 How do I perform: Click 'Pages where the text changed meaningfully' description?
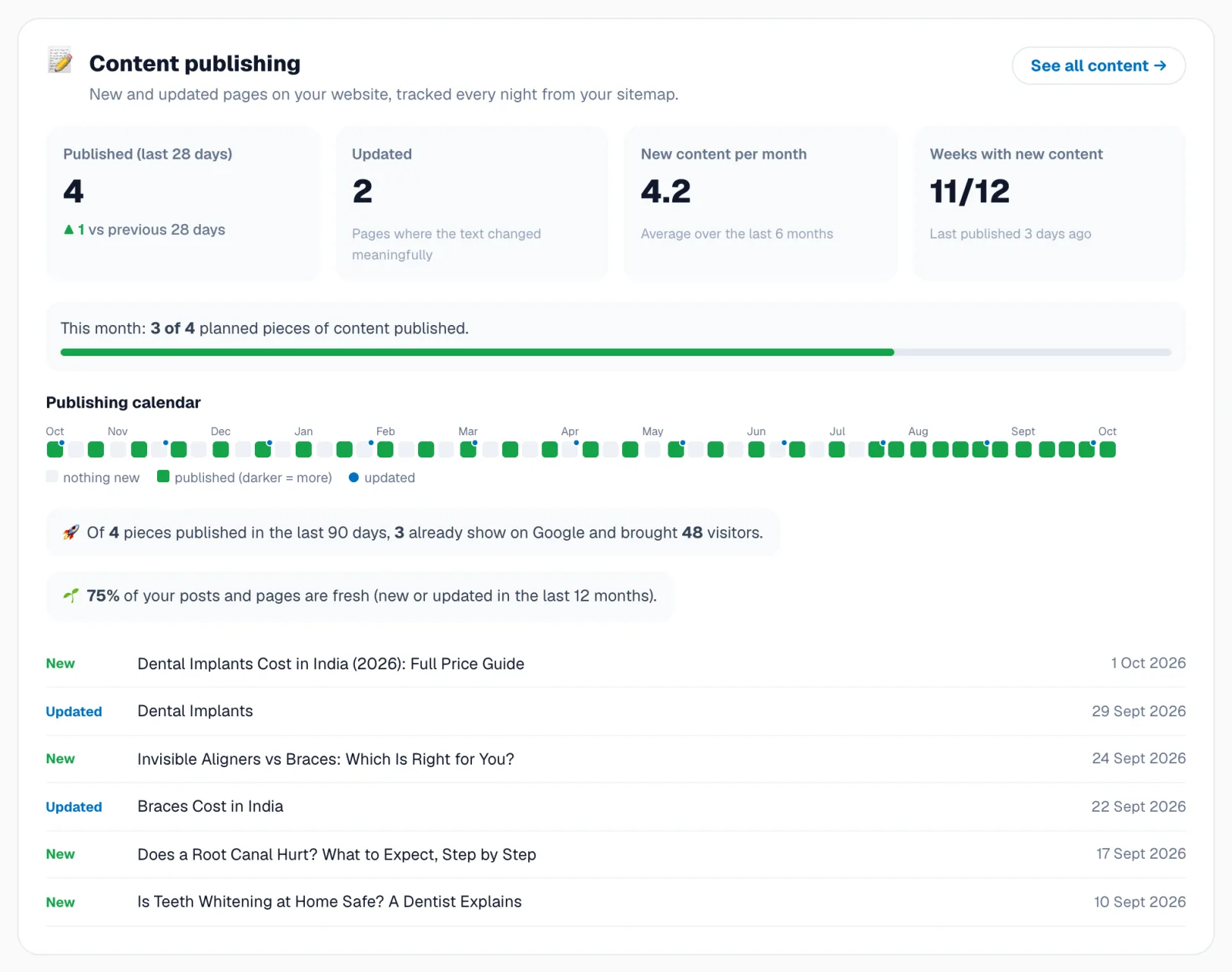pyautogui.click(x=447, y=244)
